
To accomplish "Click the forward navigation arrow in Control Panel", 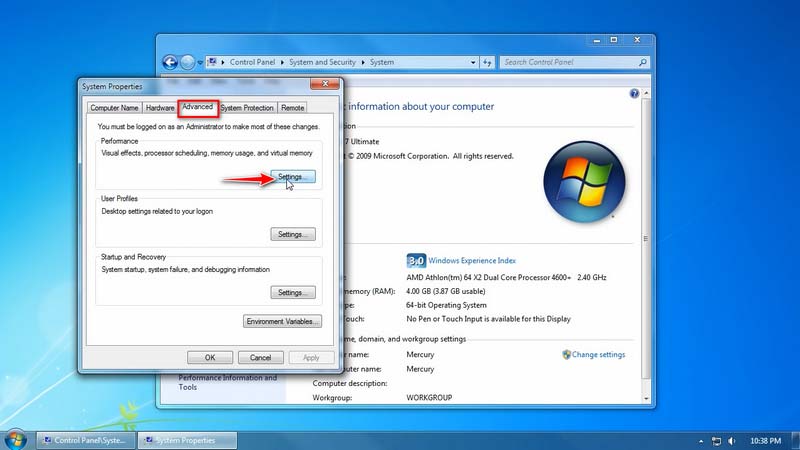I will pyautogui.click(x=188, y=62).
